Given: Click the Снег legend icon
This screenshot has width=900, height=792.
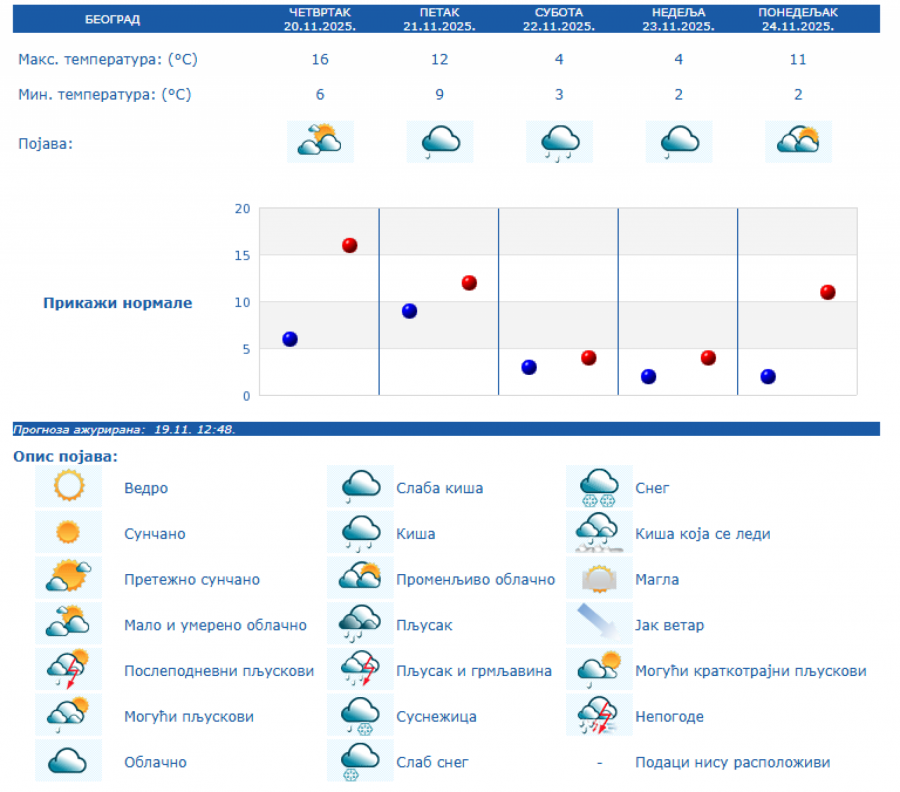Looking at the screenshot, I should pyautogui.click(x=599, y=488).
